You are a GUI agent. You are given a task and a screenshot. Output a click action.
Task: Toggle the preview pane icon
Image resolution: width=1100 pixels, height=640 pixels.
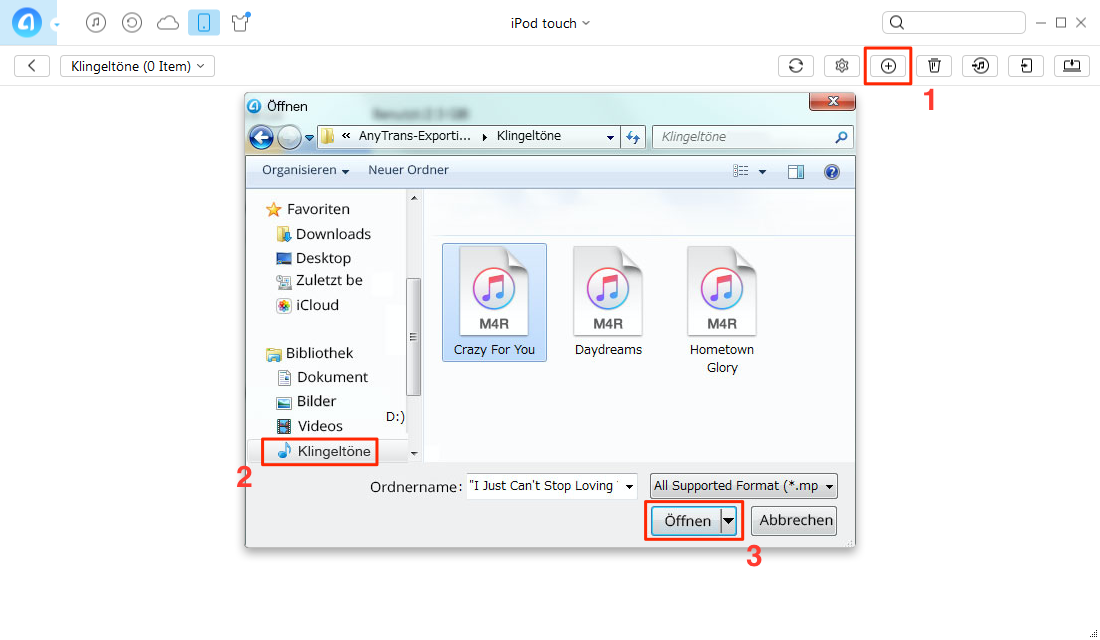[x=796, y=171]
